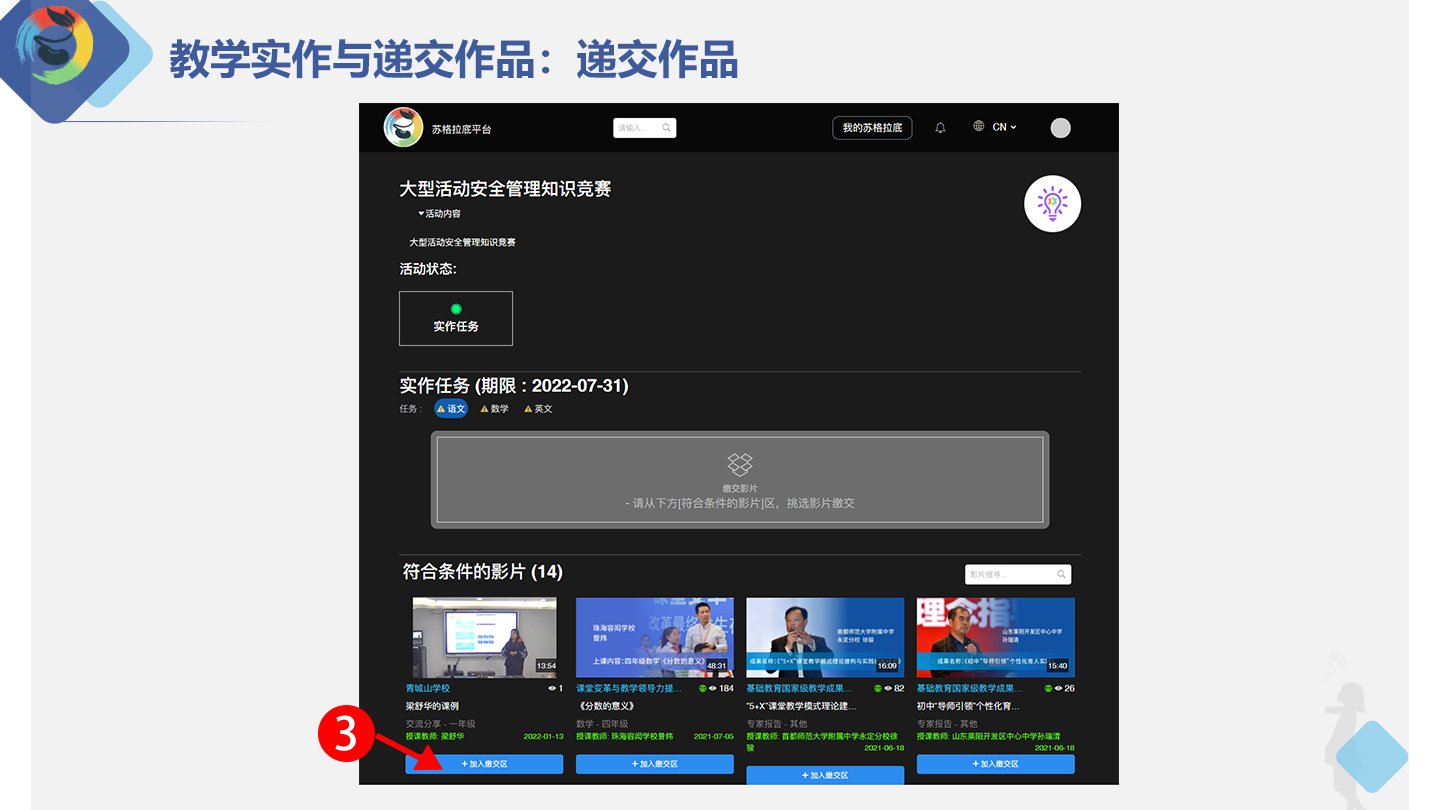This screenshot has height=810, width=1440.
Task: Click the user avatar circle in header
Action: pyautogui.click(x=1060, y=128)
